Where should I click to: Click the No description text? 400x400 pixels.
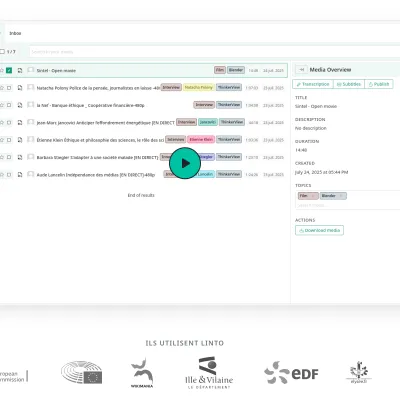tap(311, 128)
